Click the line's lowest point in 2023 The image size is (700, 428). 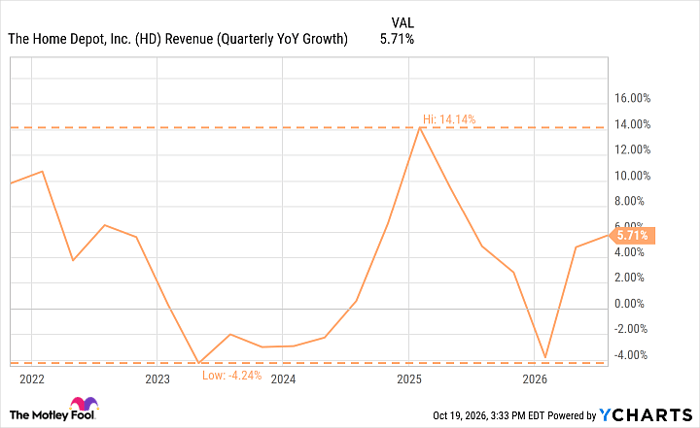(x=199, y=362)
